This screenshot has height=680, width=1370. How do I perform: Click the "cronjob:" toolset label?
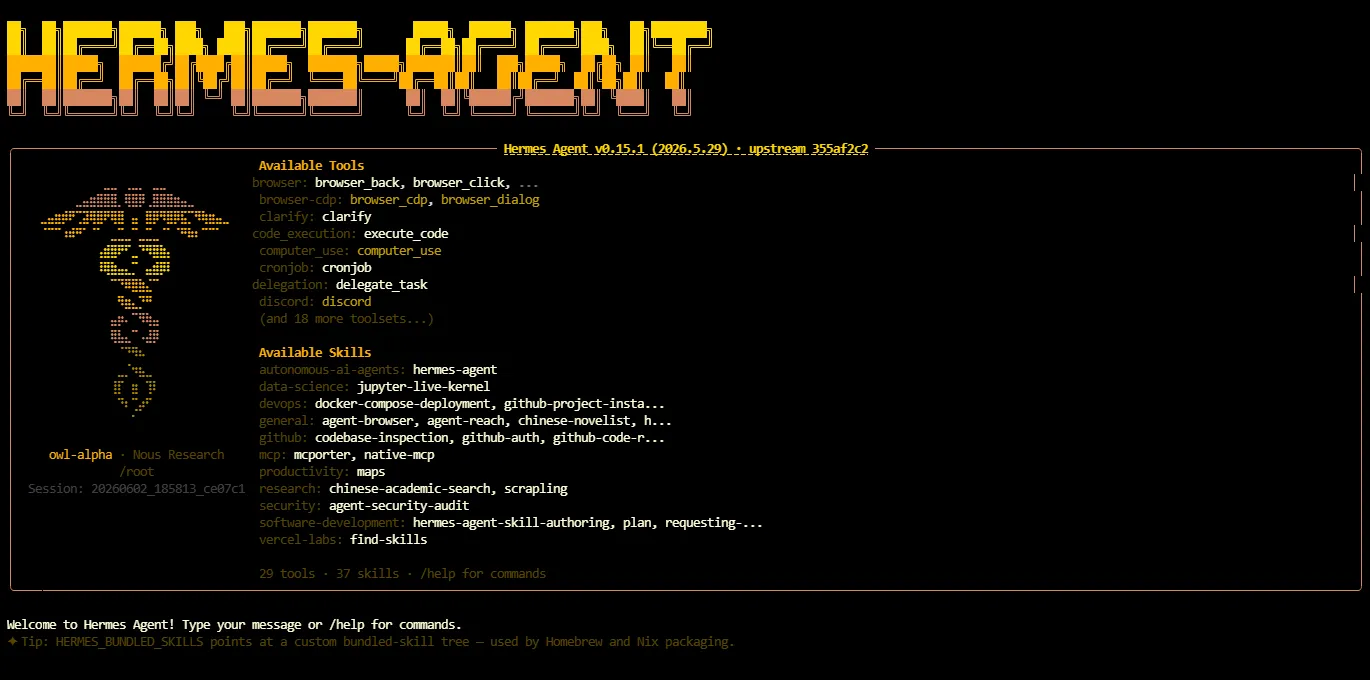pyautogui.click(x=287, y=268)
